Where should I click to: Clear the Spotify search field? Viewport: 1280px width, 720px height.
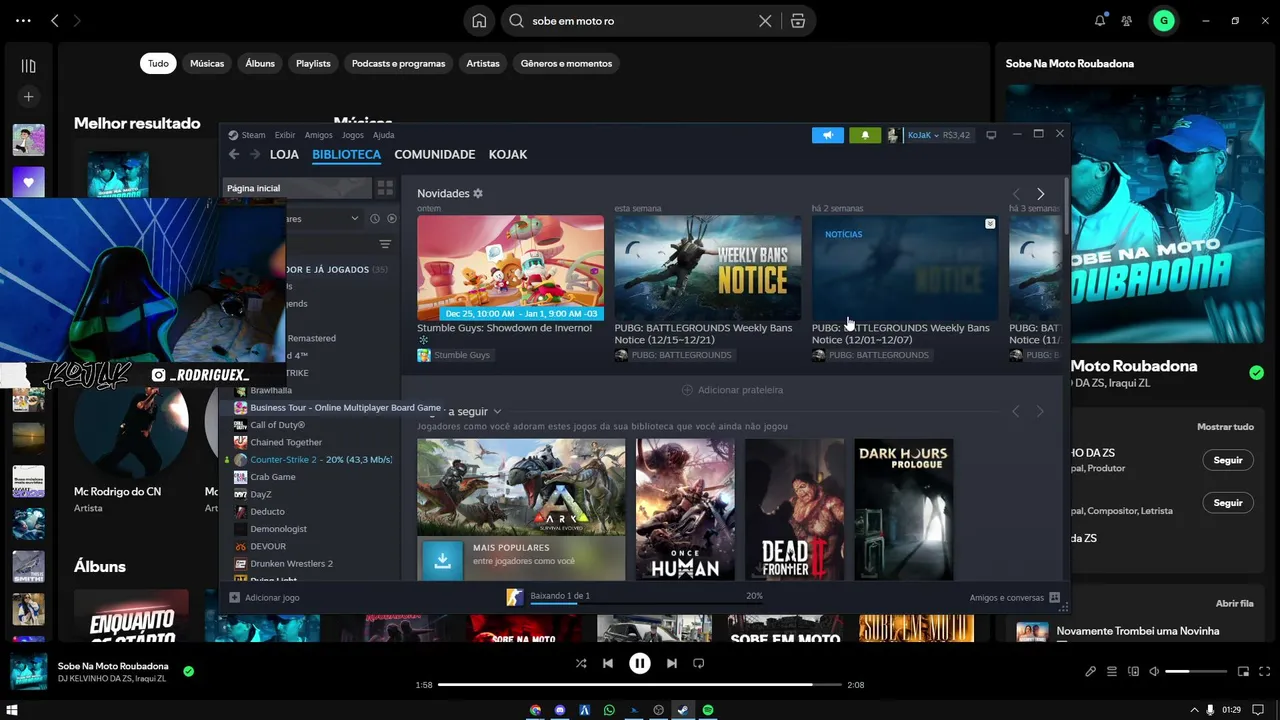tap(765, 21)
